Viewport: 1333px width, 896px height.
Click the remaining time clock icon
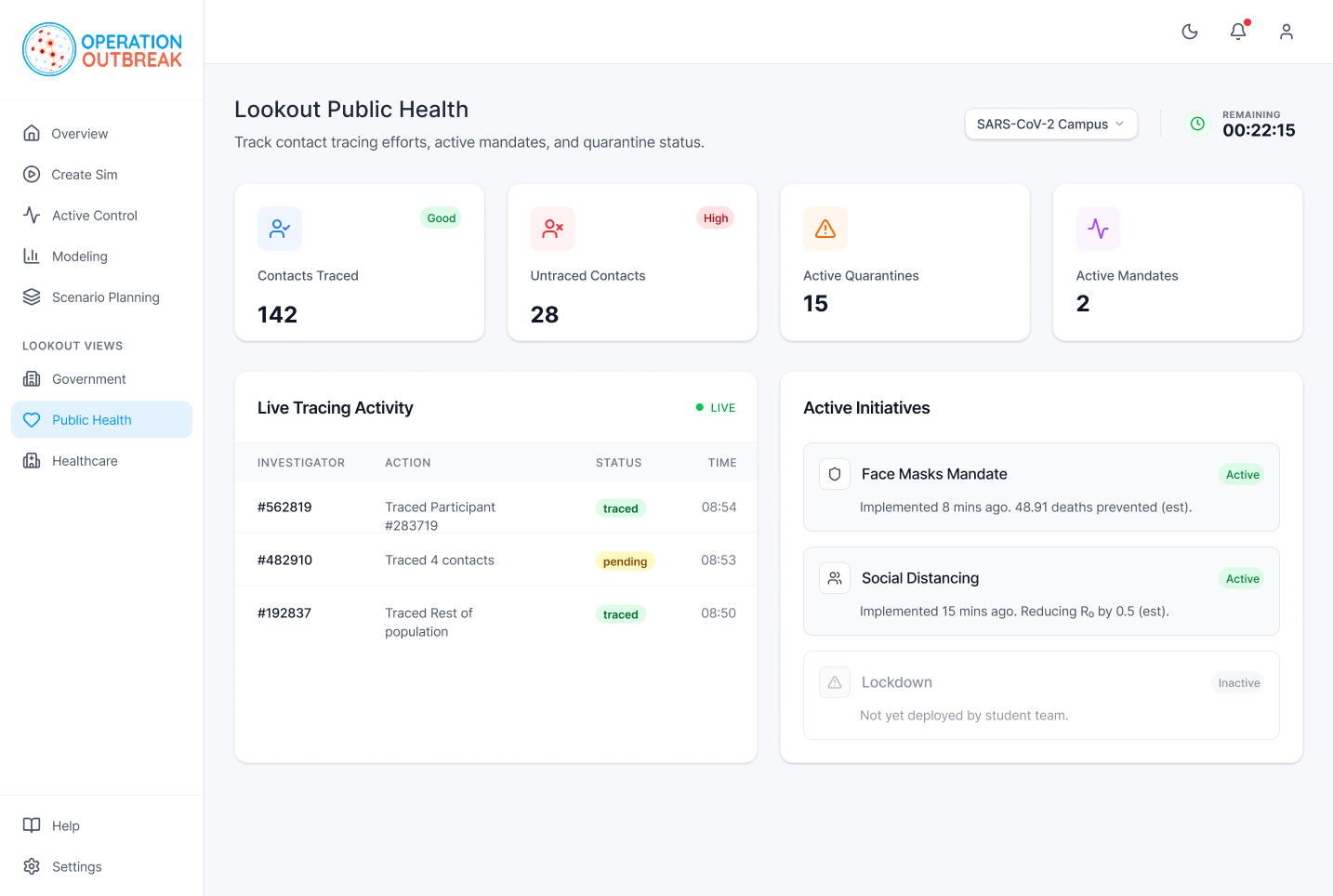pyautogui.click(x=1197, y=124)
